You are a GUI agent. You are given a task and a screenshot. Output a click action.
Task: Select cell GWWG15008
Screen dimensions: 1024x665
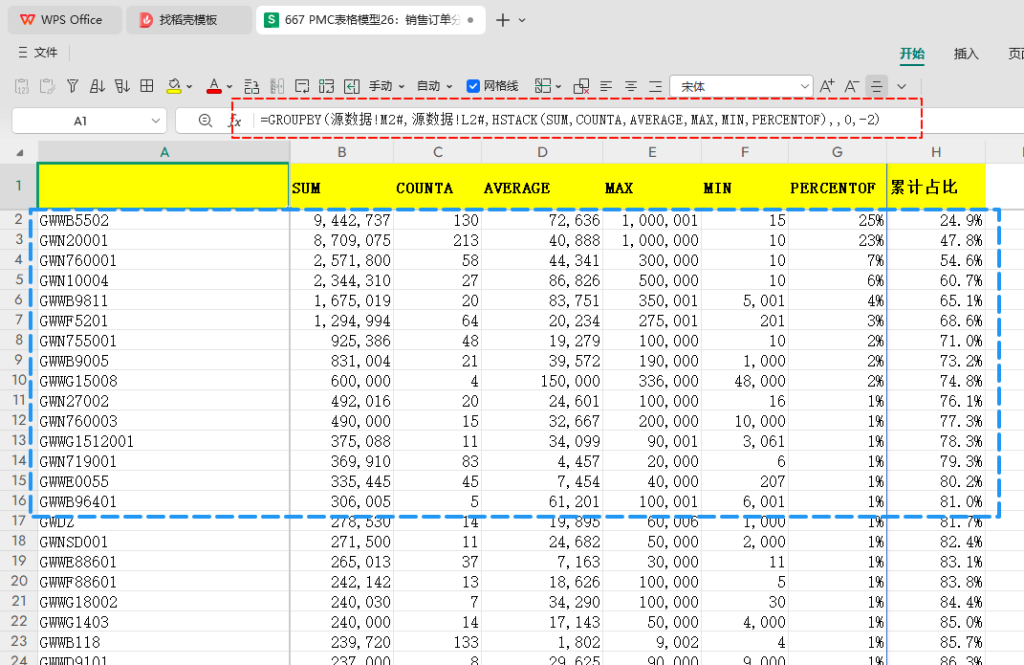point(164,381)
